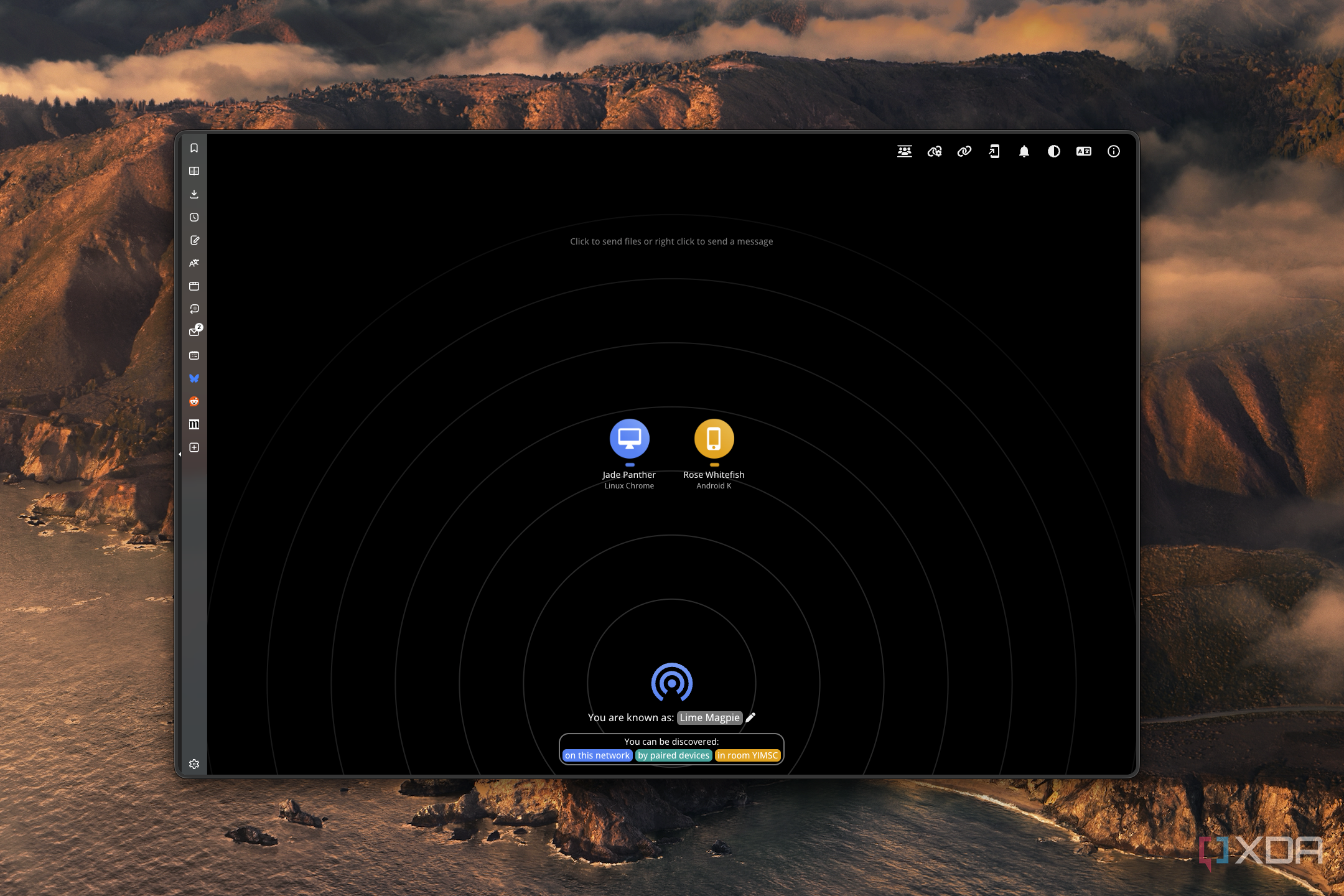Open the History panel clock icon
The height and width of the screenshot is (896, 1344).
[194, 217]
